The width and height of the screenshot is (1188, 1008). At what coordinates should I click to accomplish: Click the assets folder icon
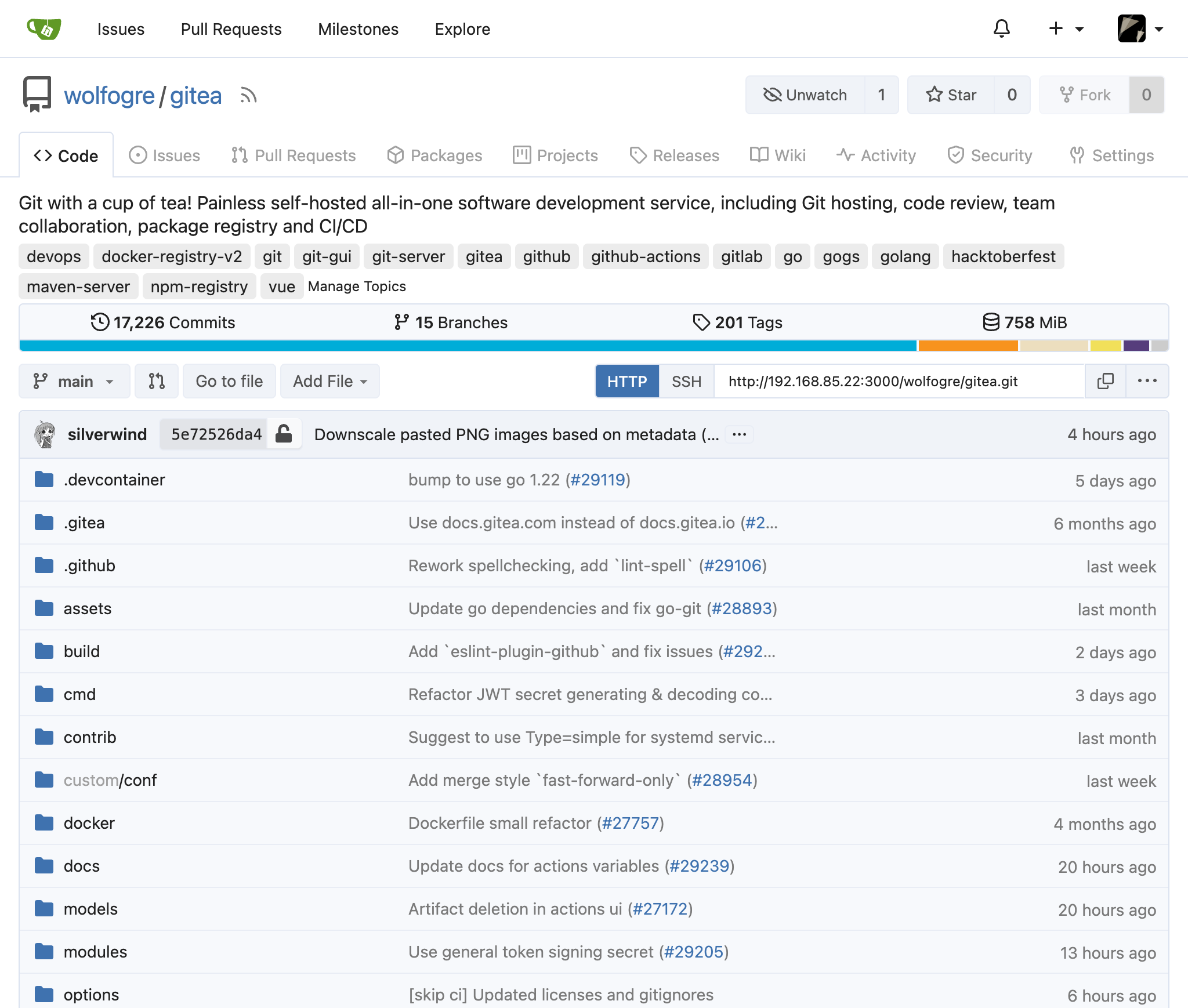[x=44, y=608]
